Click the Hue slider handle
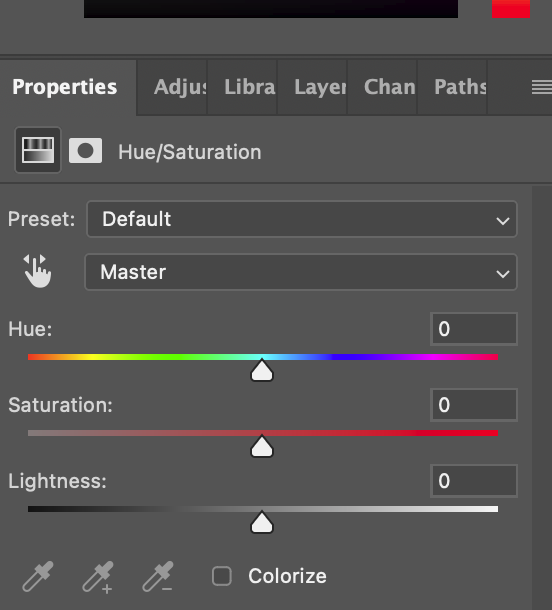The width and height of the screenshot is (552, 610). click(262, 370)
